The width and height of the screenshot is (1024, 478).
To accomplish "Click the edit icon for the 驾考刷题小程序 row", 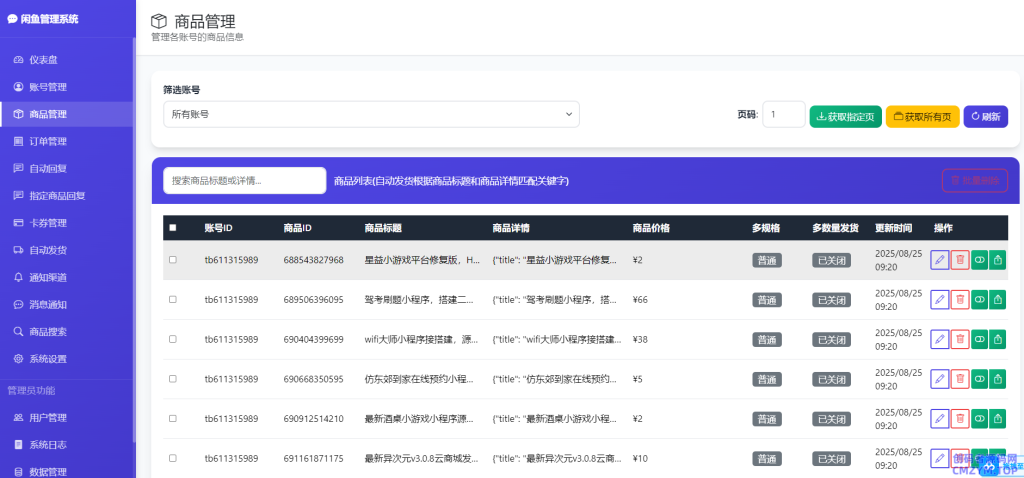I will pos(939,299).
